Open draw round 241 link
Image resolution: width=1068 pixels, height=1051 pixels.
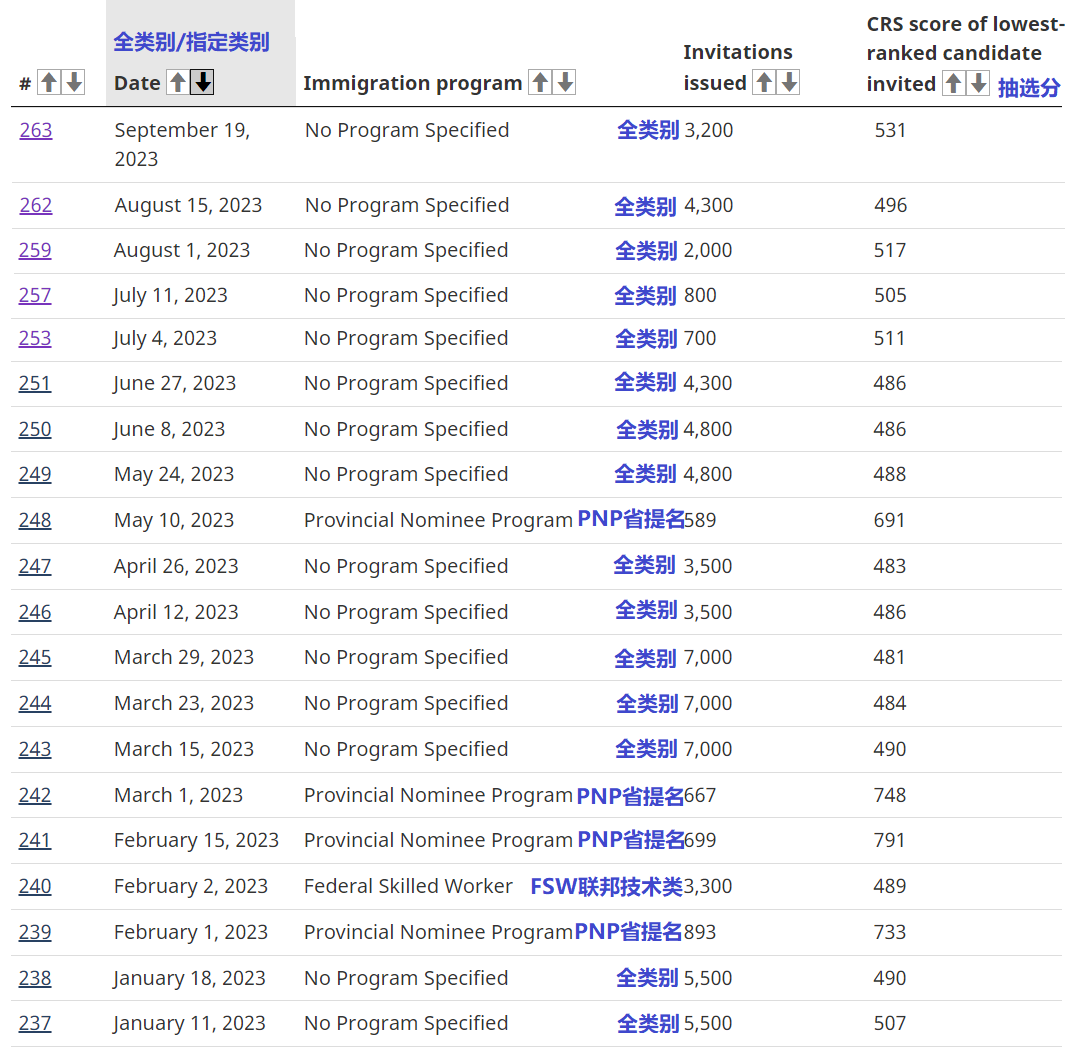[x=35, y=840]
